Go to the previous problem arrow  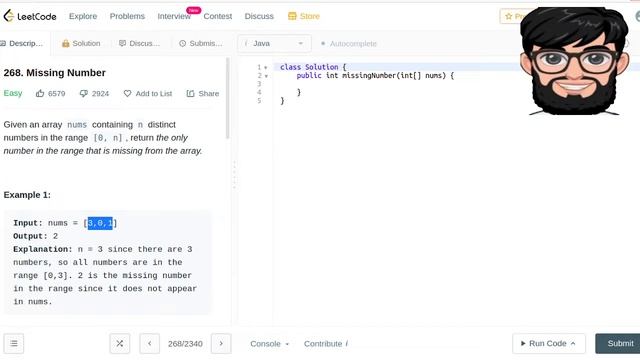click(150, 344)
